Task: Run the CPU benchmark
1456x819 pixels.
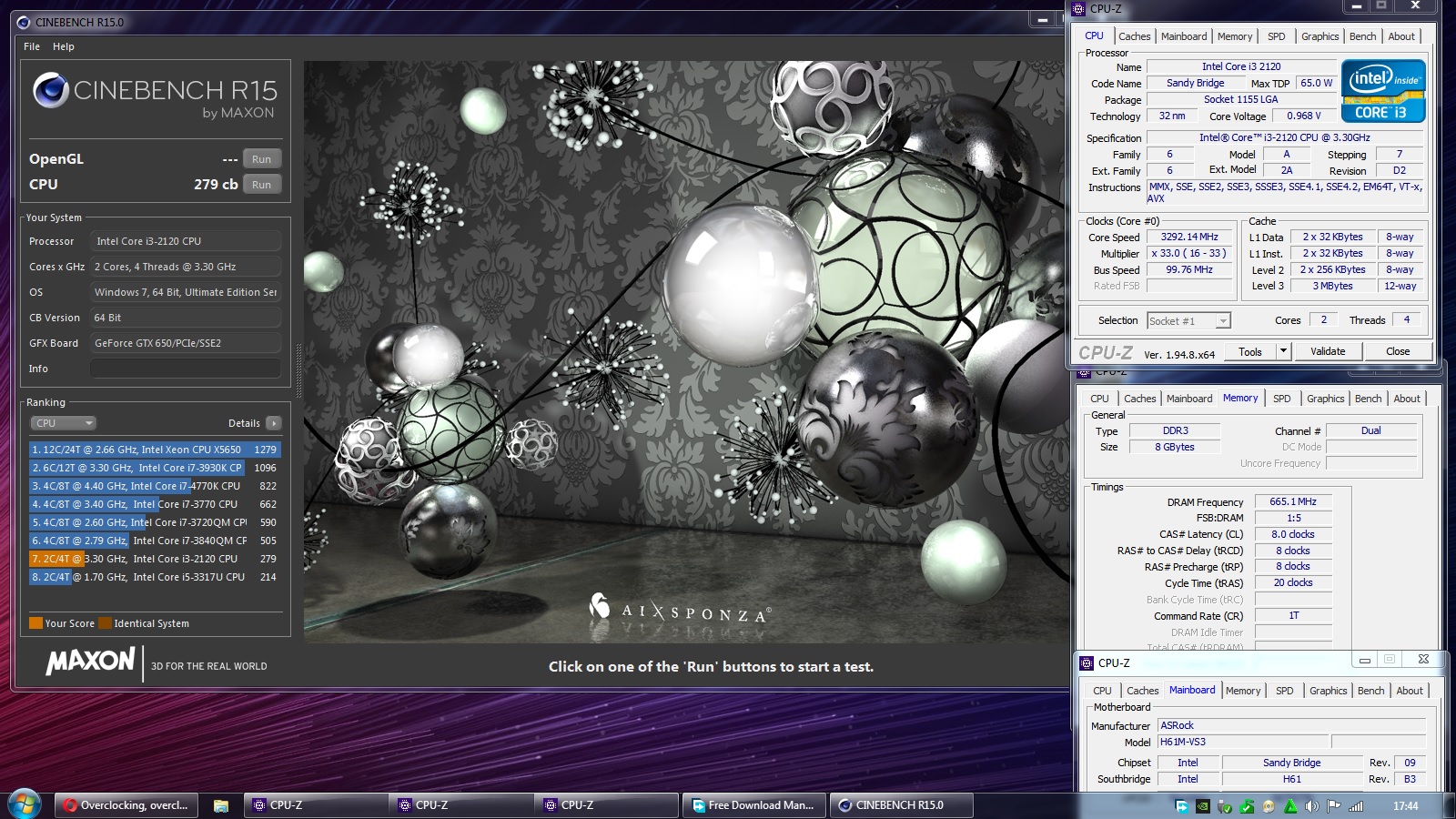Action: coord(262,185)
